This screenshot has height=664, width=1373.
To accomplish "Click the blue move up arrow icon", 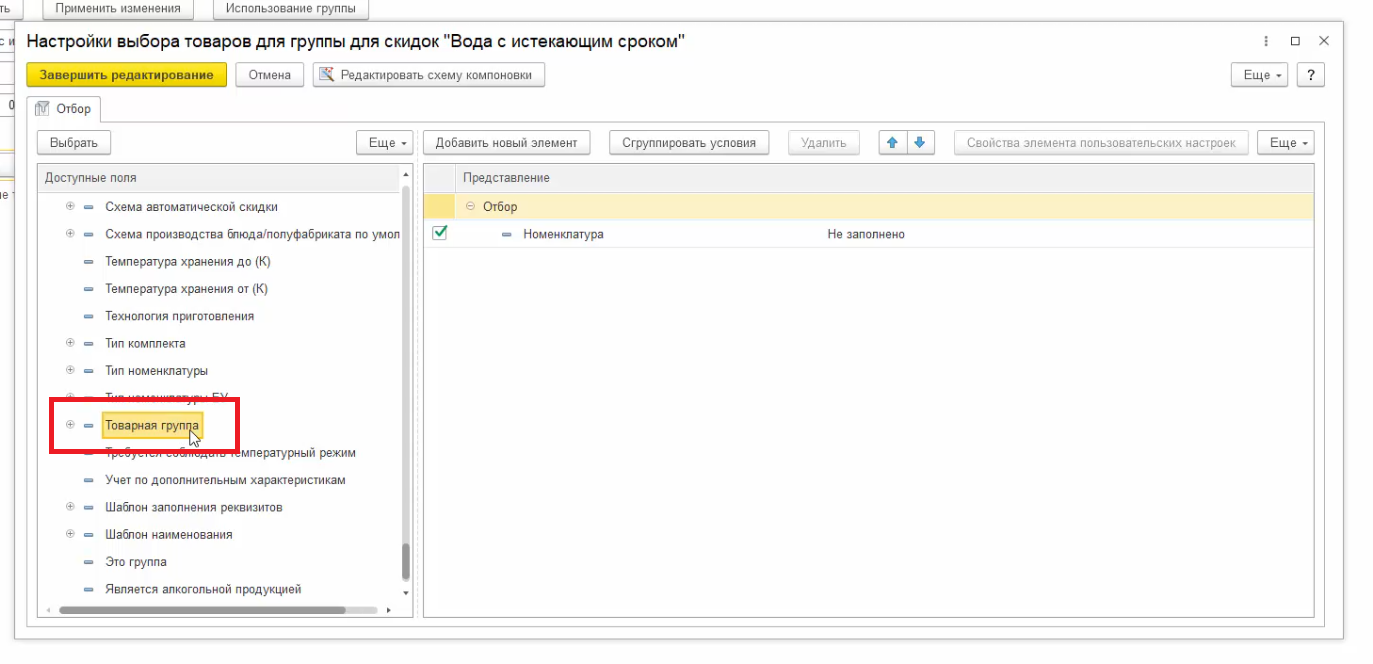I will click(892, 143).
